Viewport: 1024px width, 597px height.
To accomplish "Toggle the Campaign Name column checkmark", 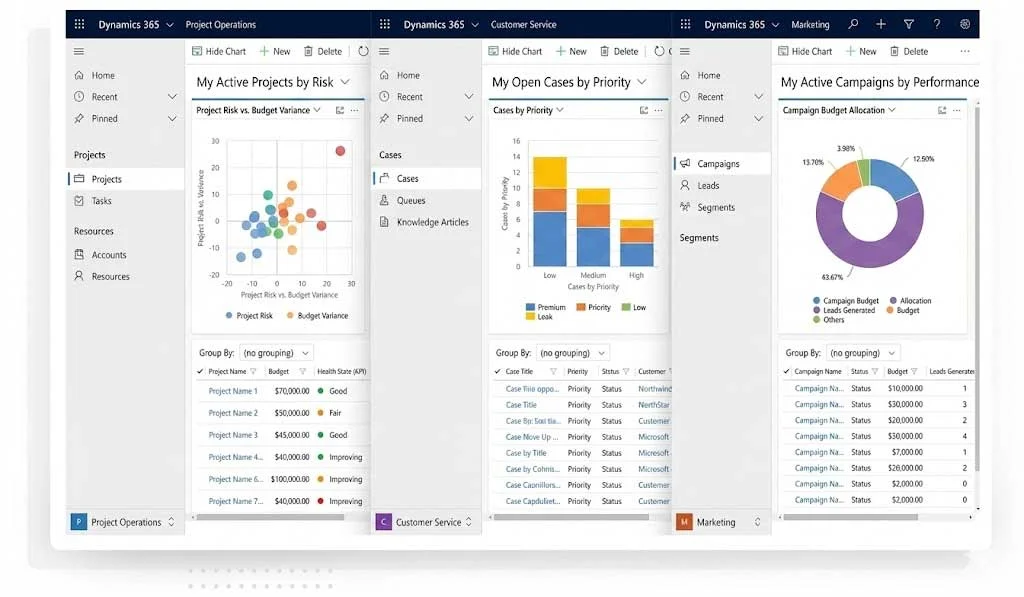I will [x=786, y=371].
